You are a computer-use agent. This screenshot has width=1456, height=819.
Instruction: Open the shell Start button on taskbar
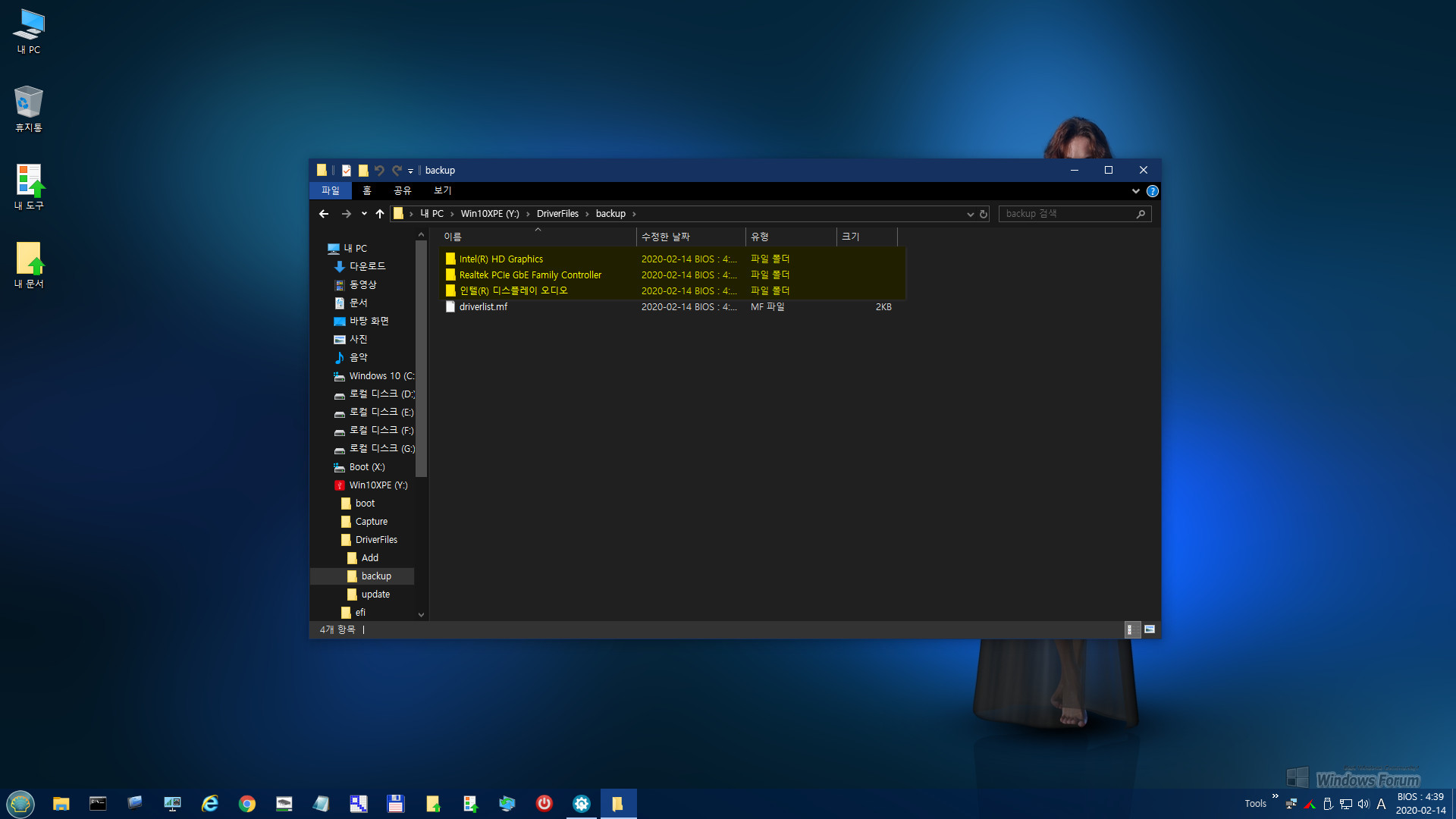pyautogui.click(x=20, y=804)
